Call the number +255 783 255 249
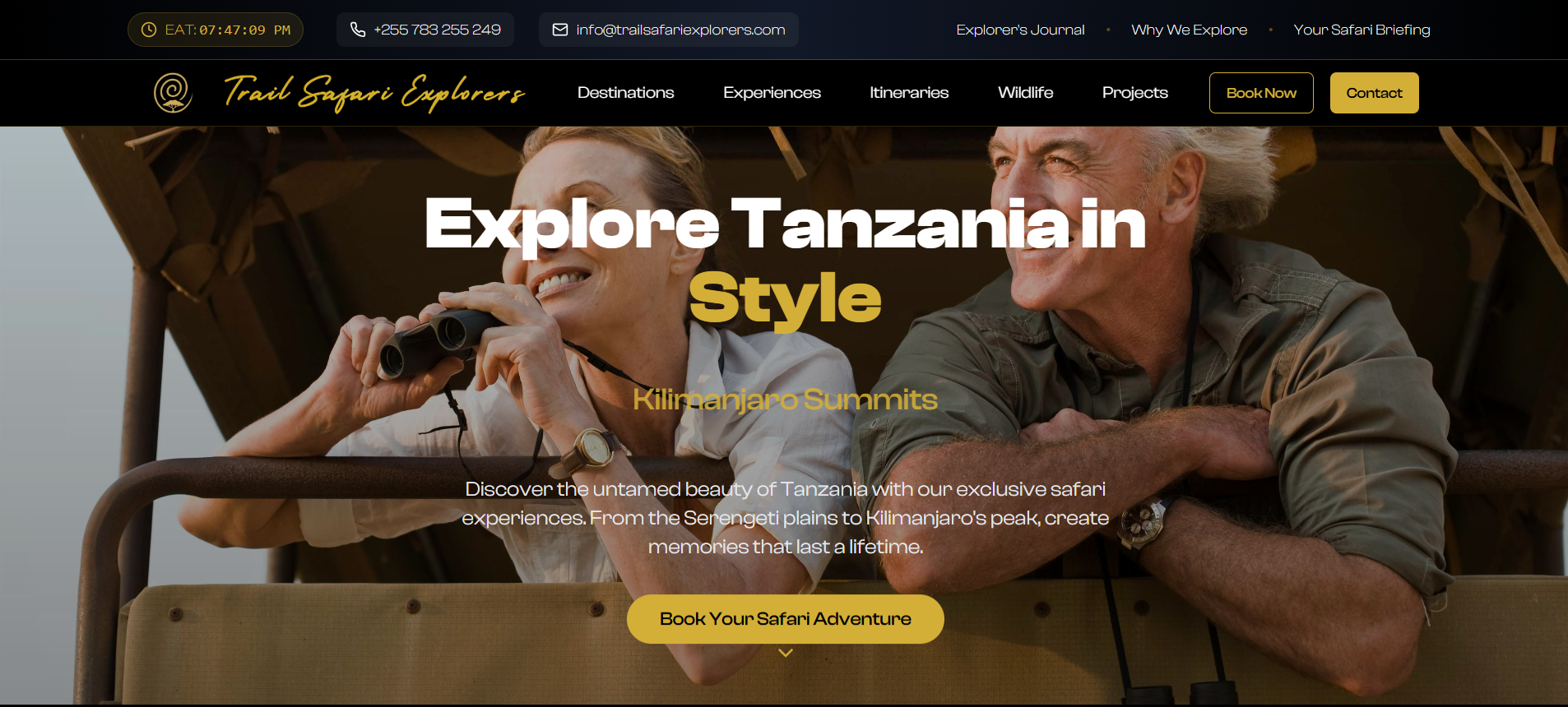1568x707 pixels. click(x=437, y=30)
